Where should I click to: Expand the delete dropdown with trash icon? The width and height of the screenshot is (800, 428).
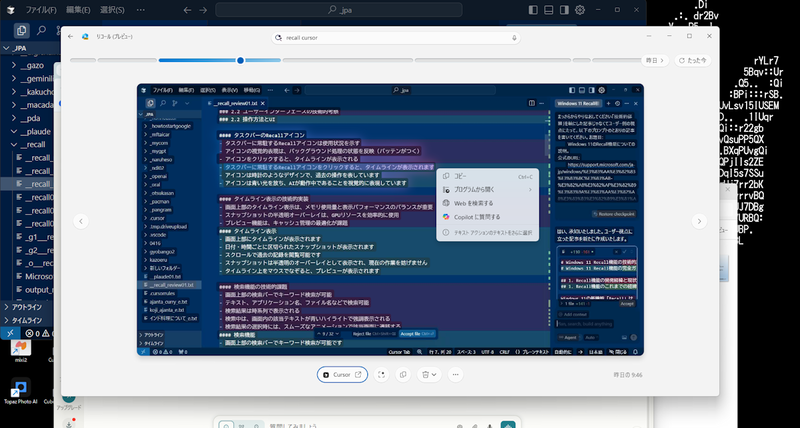click(428, 374)
